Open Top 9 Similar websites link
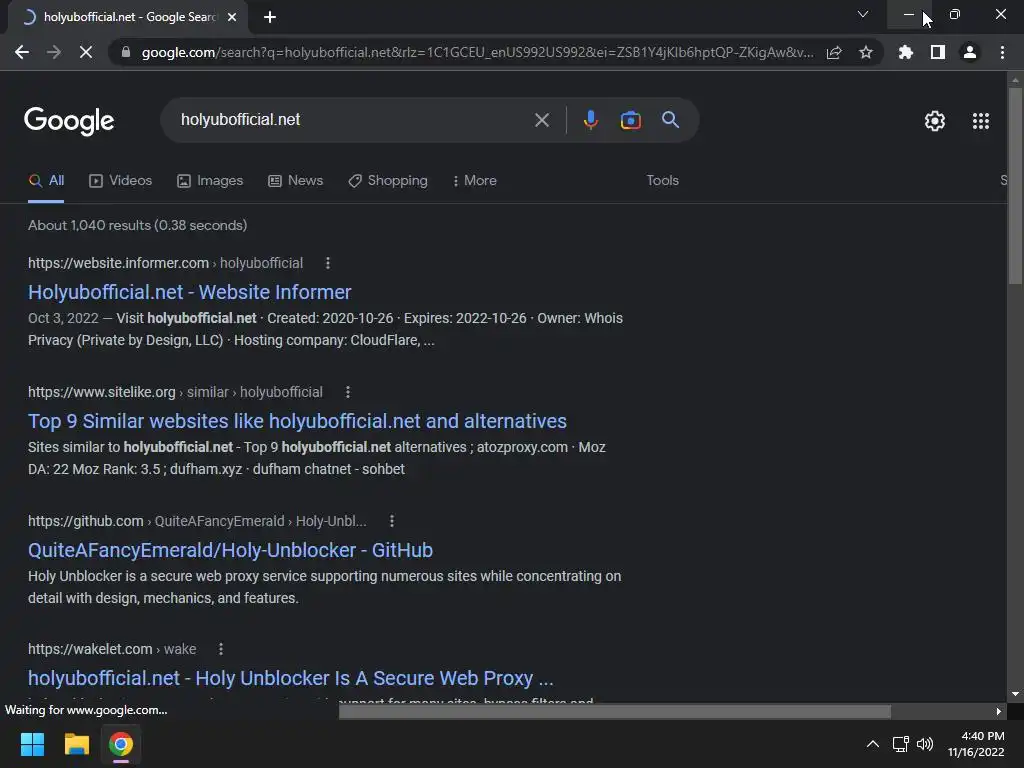Screen dimensions: 1024x768 coord(297,421)
